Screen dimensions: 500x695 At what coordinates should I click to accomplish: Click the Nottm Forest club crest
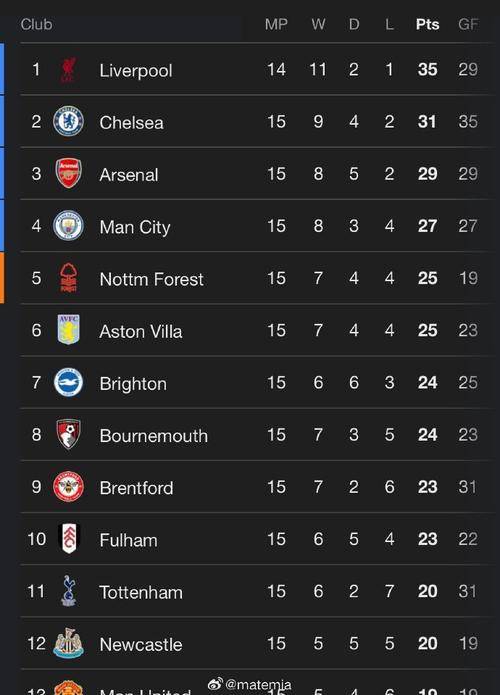(68, 277)
